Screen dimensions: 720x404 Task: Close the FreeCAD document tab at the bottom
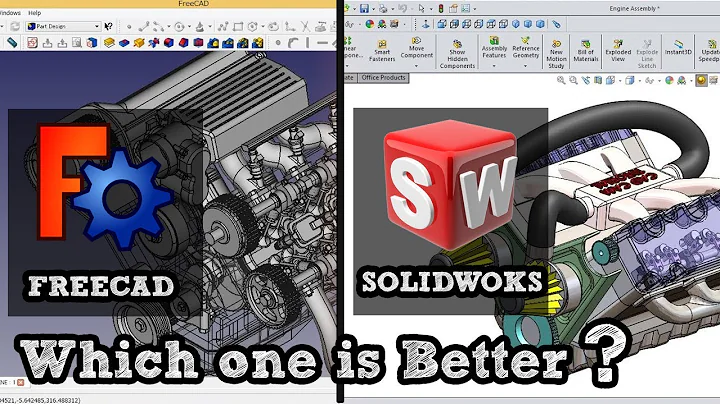pyautogui.click(x=20, y=382)
